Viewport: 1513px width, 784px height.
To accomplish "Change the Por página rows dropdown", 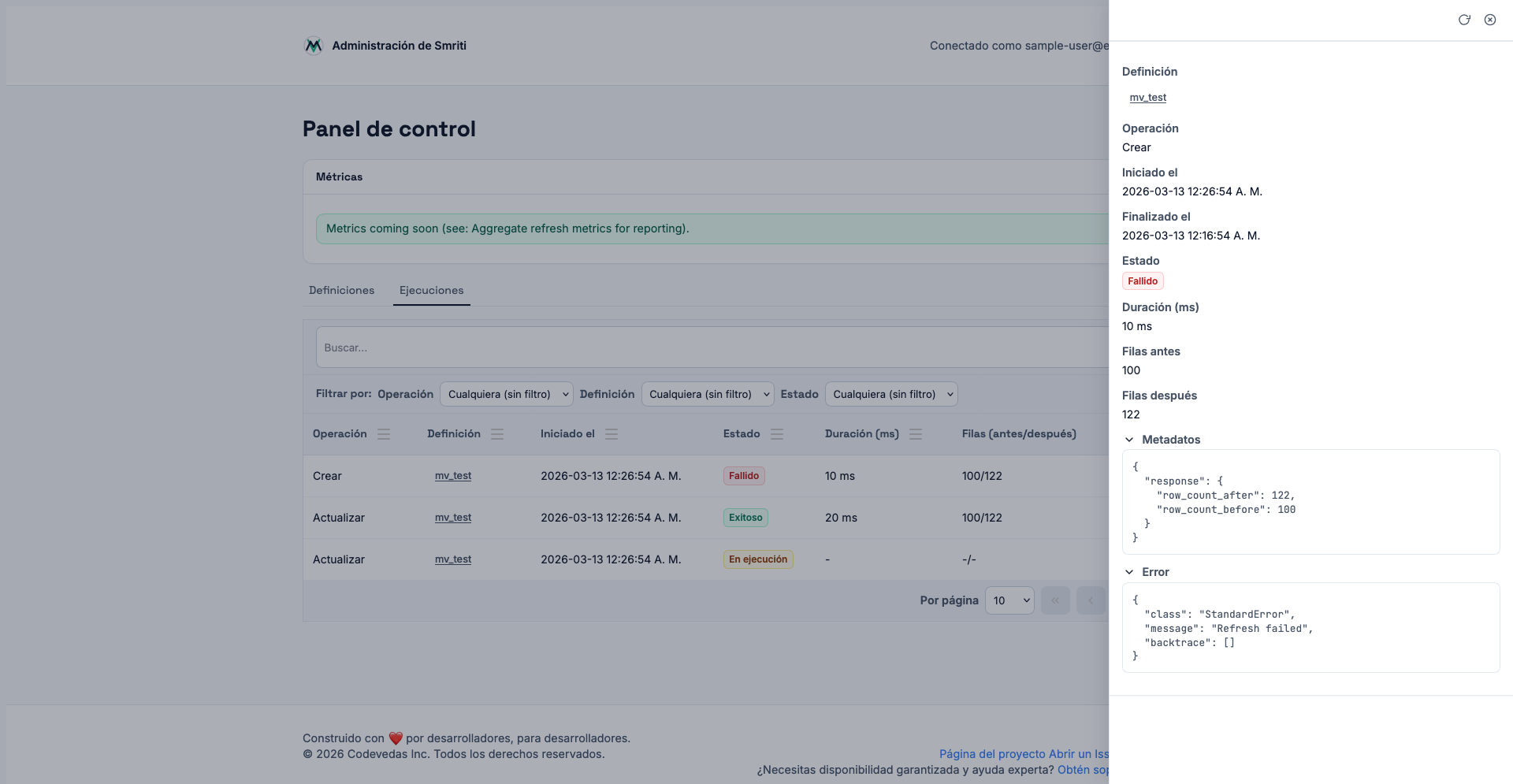I will [1009, 600].
